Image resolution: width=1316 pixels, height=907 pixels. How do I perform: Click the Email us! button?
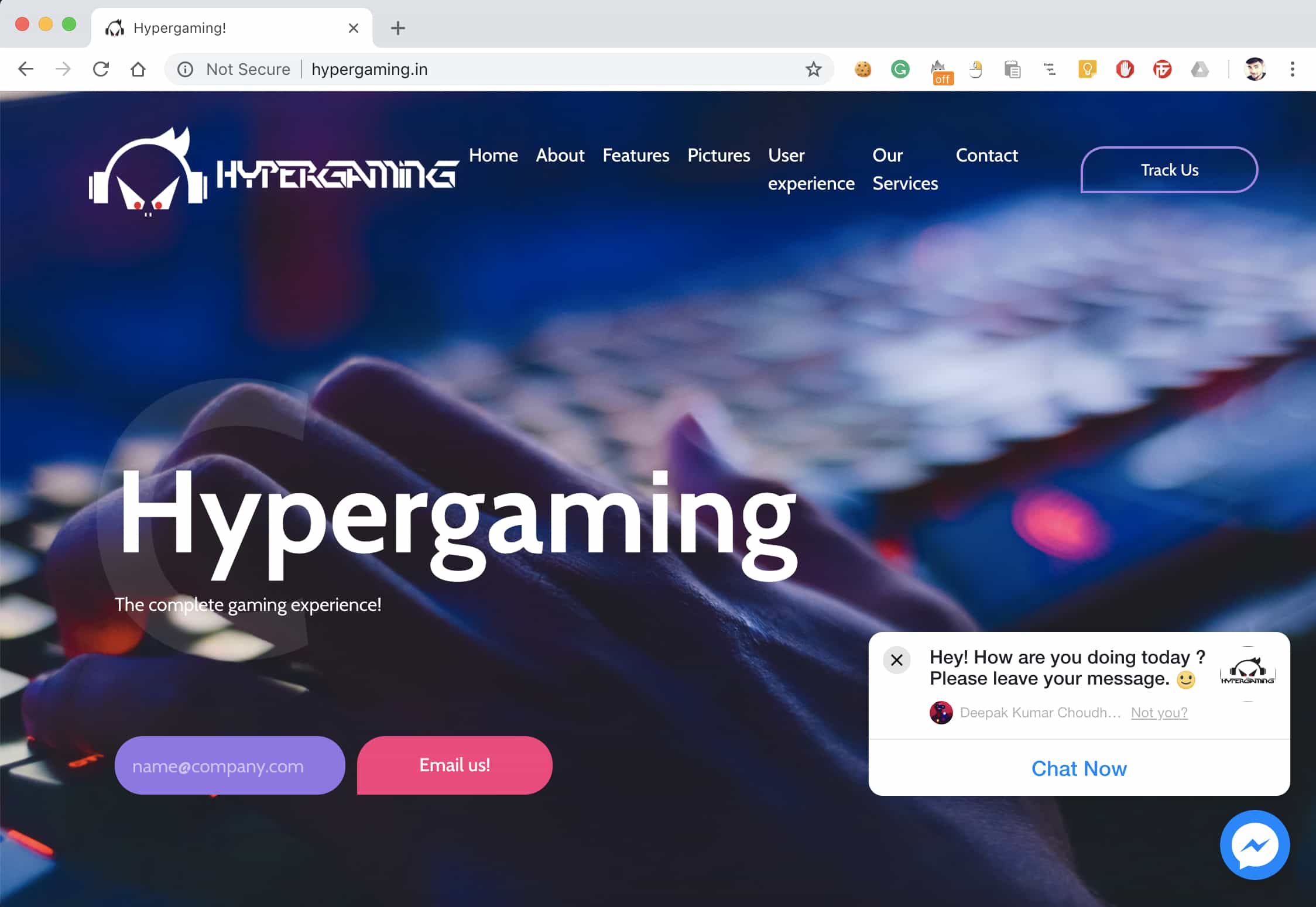pyautogui.click(x=454, y=765)
